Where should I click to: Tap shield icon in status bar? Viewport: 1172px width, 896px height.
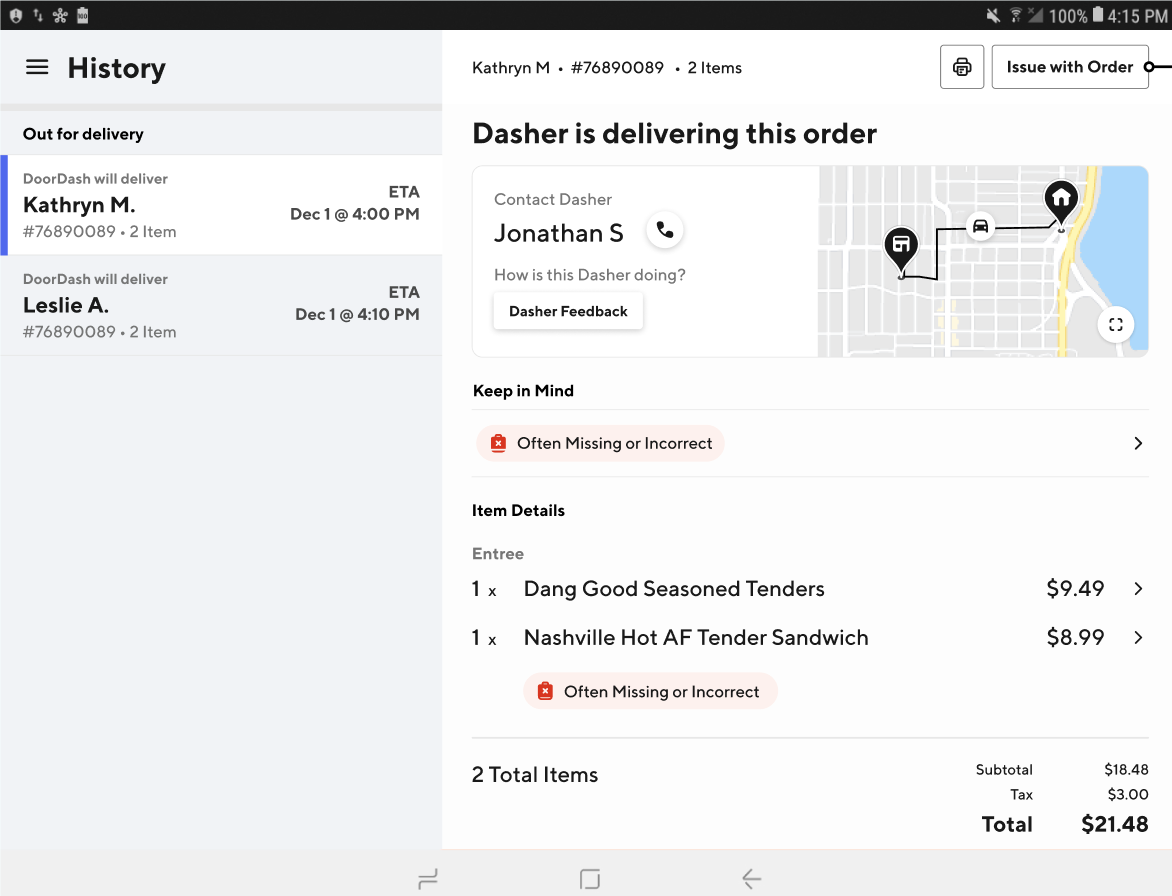[x=16, y=15]
